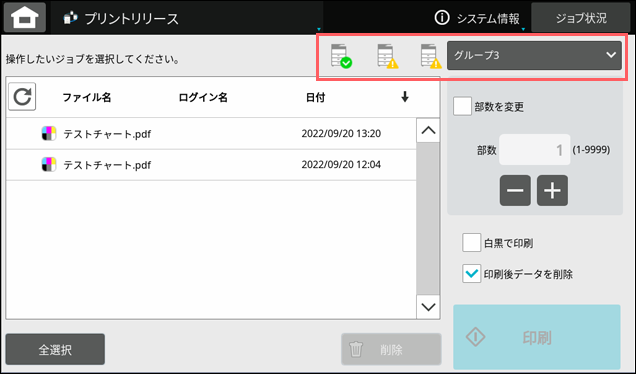The height and width of the screenshot is (374, 636).
Task: Move the job list up with arrow
Action: tap(428, 131)
